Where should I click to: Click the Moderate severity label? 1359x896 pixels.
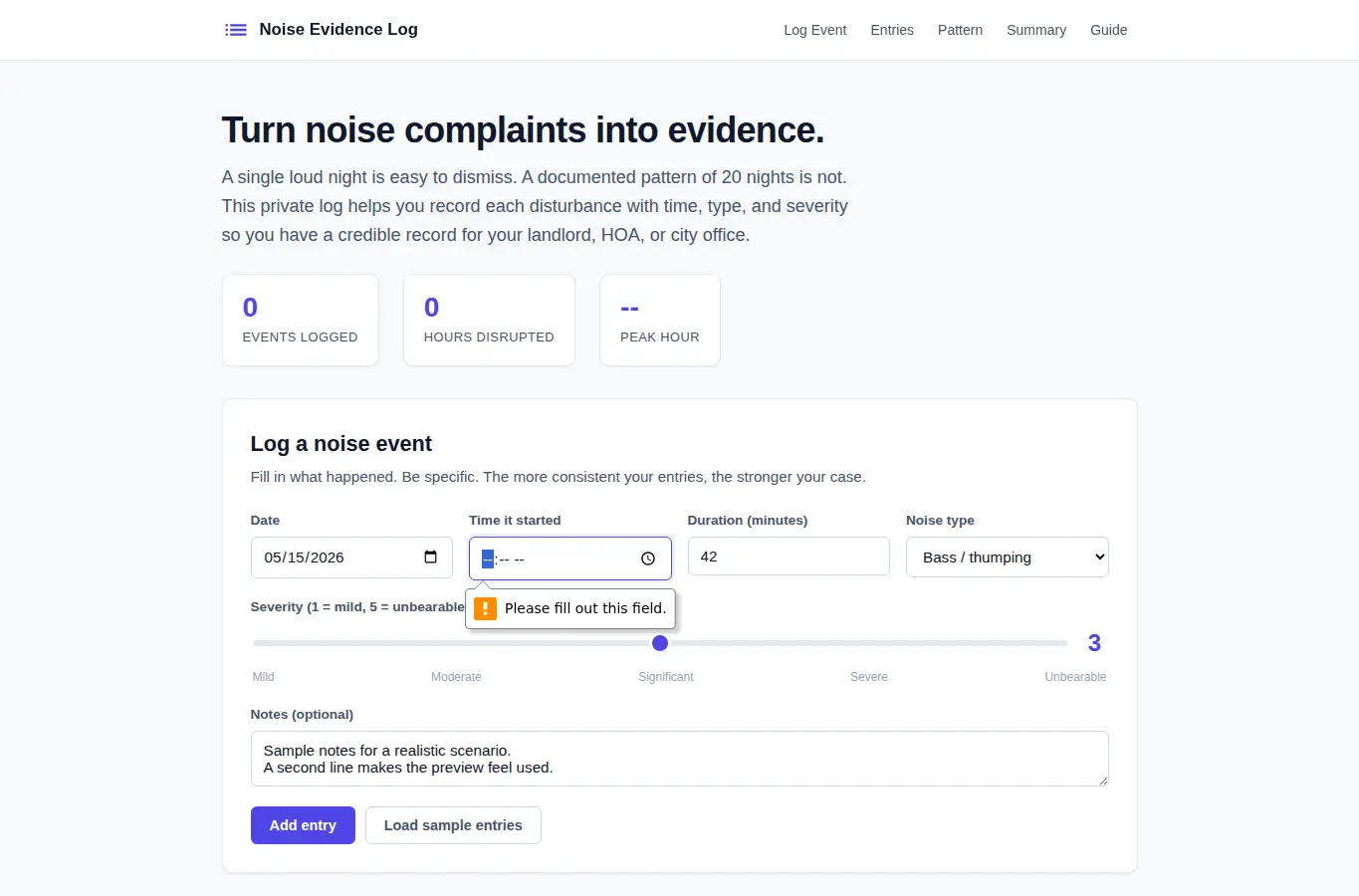click(x=456, y=677)
